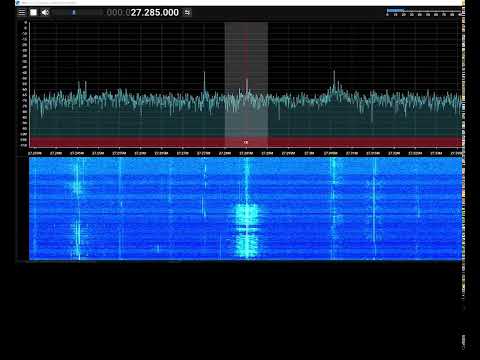Click the far-left vertical carrier in waterfall
480x360 pixels.
click(x=77, y=208)
